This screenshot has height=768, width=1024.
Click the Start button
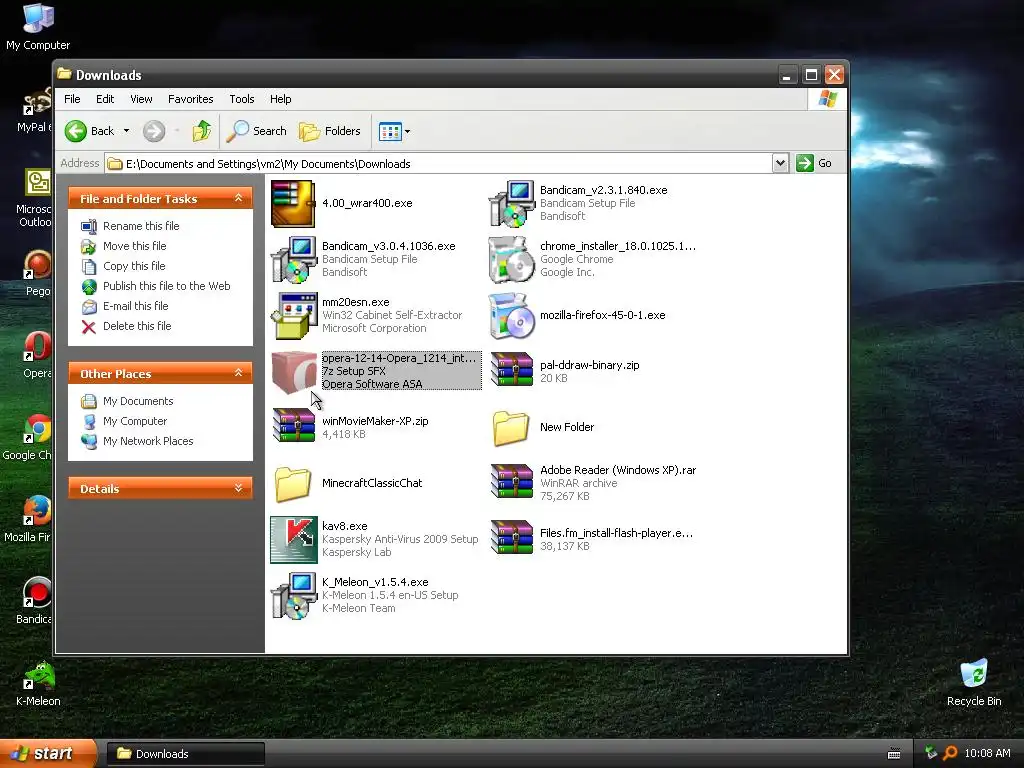coord(47,754)
